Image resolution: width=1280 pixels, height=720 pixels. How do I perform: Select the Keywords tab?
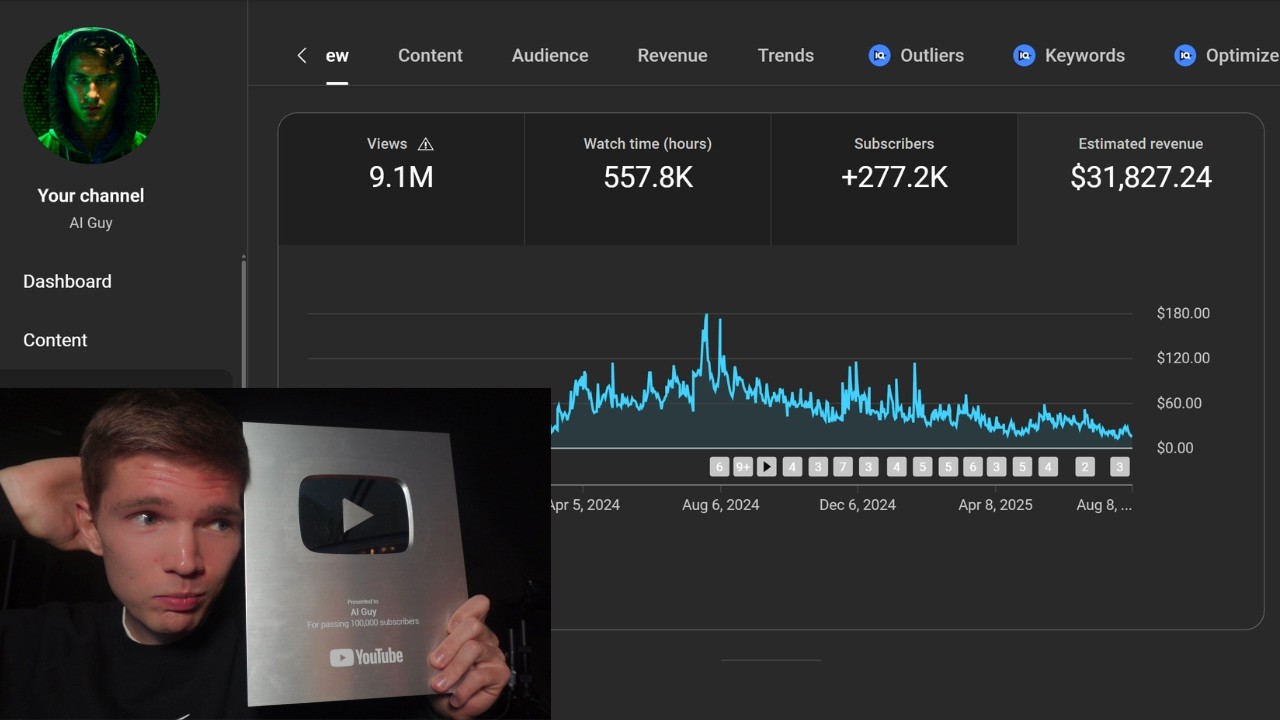pyautogui.click(x=1085, y=56)
